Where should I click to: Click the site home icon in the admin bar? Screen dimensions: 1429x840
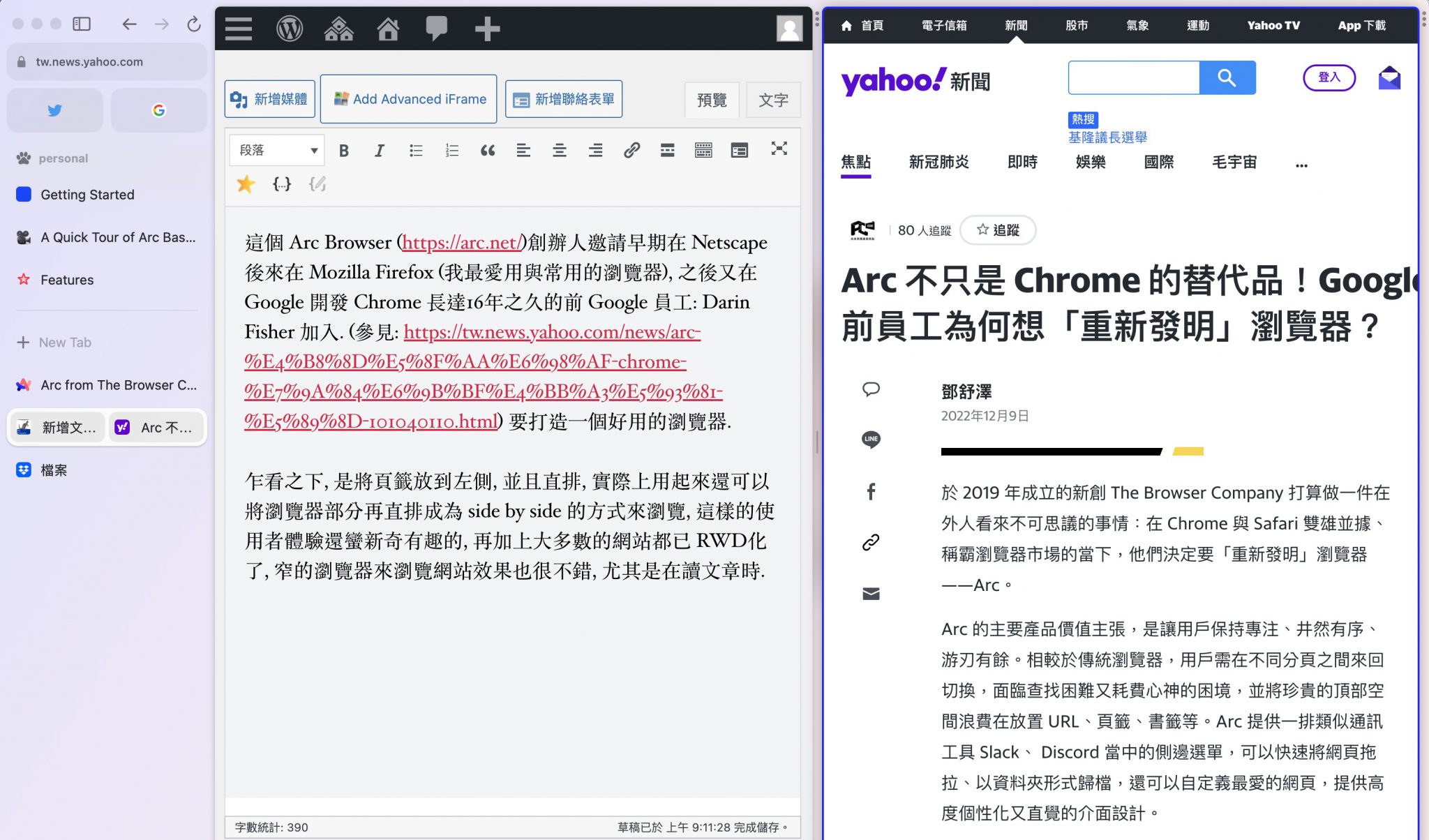click(388, 29)
